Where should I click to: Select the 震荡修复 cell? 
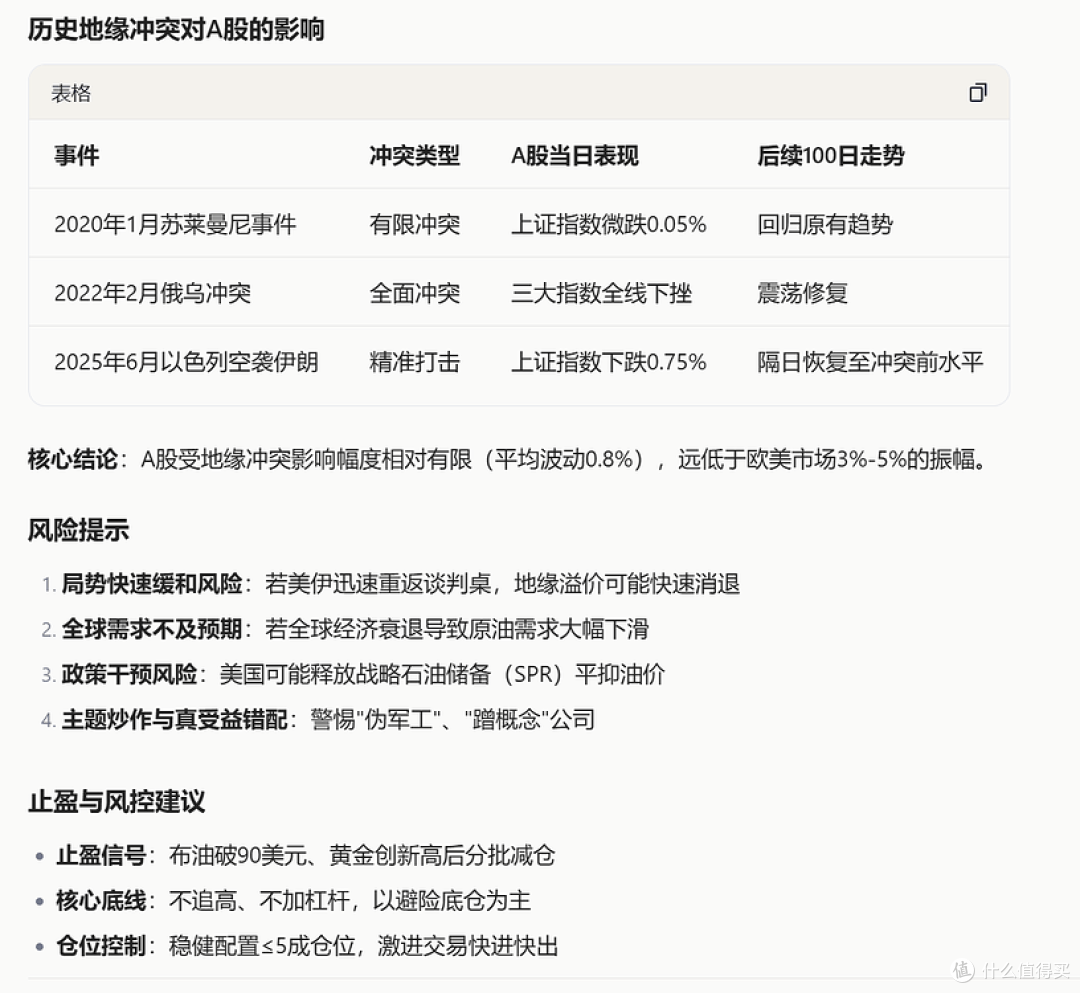(x=802, y=293)
